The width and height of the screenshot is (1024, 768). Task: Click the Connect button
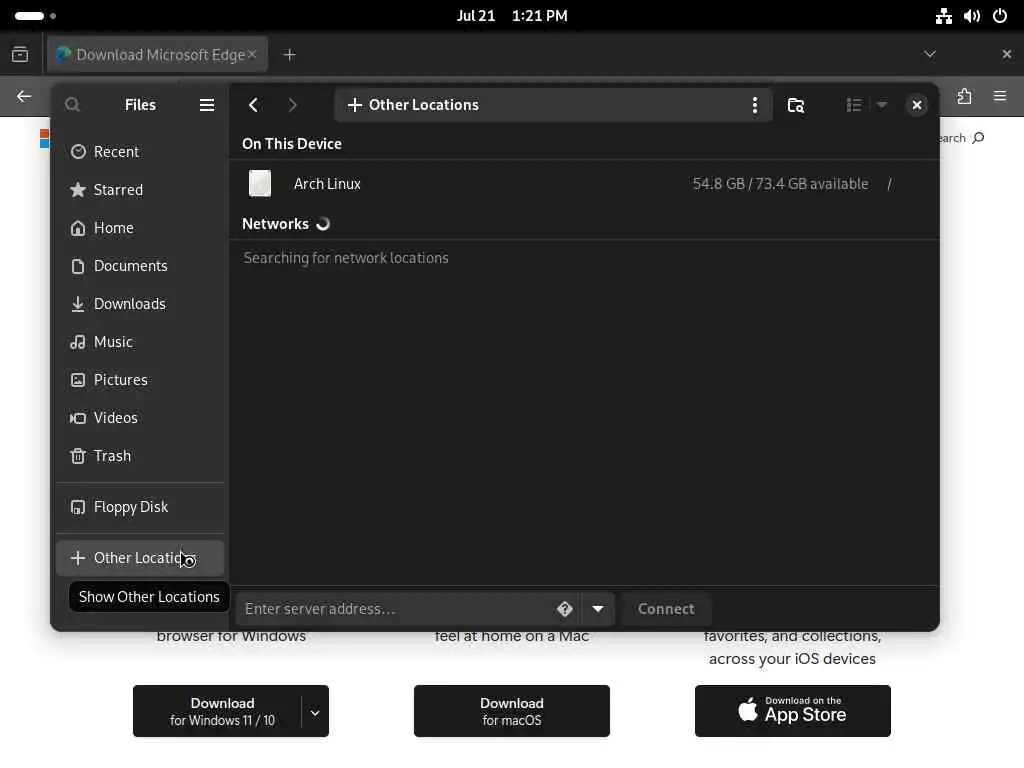pyautogui.click(x=666, y=609)
